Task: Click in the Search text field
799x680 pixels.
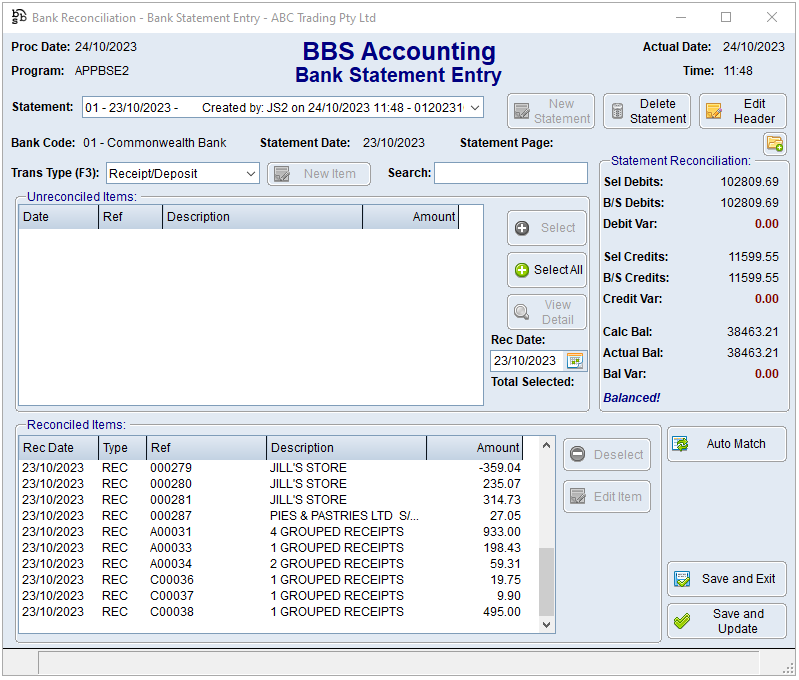Action: pyautogui.click(x=510, y=173)
